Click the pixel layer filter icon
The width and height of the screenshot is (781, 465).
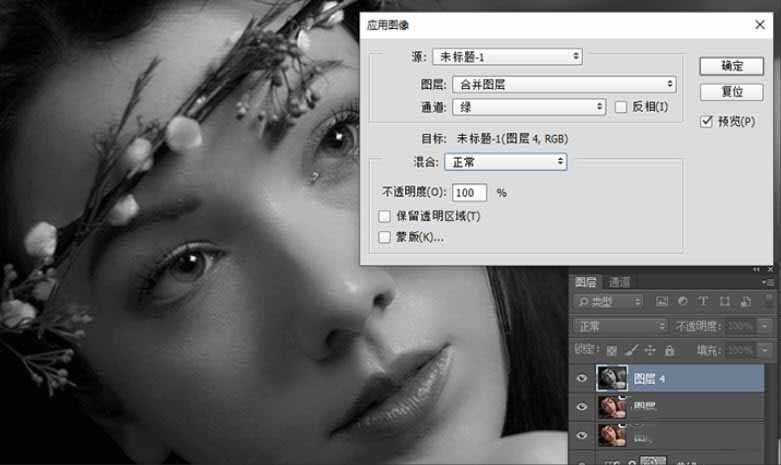coord(661,302)
